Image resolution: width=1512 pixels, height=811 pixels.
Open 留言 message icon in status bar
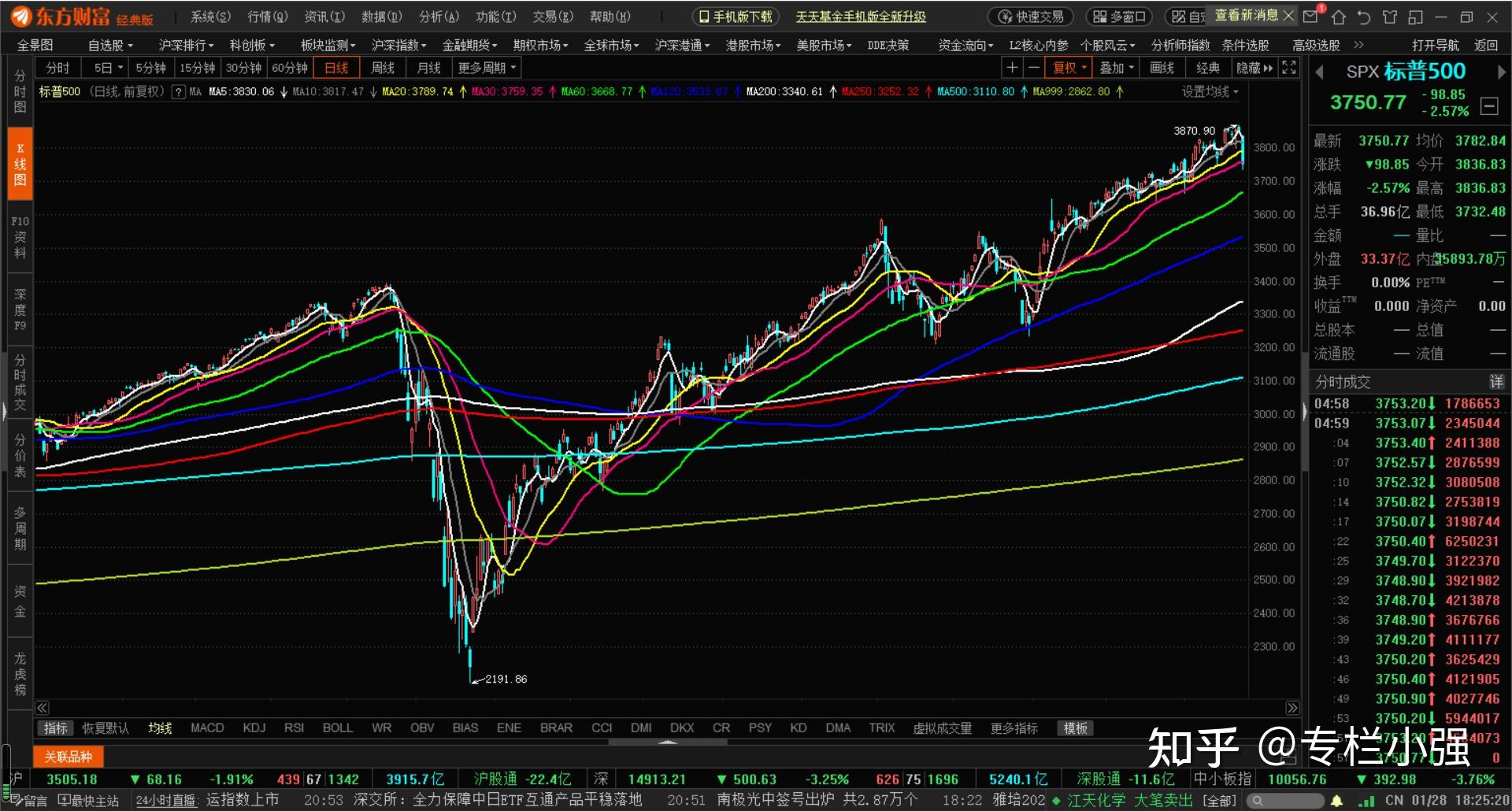[x=29, y=801]
